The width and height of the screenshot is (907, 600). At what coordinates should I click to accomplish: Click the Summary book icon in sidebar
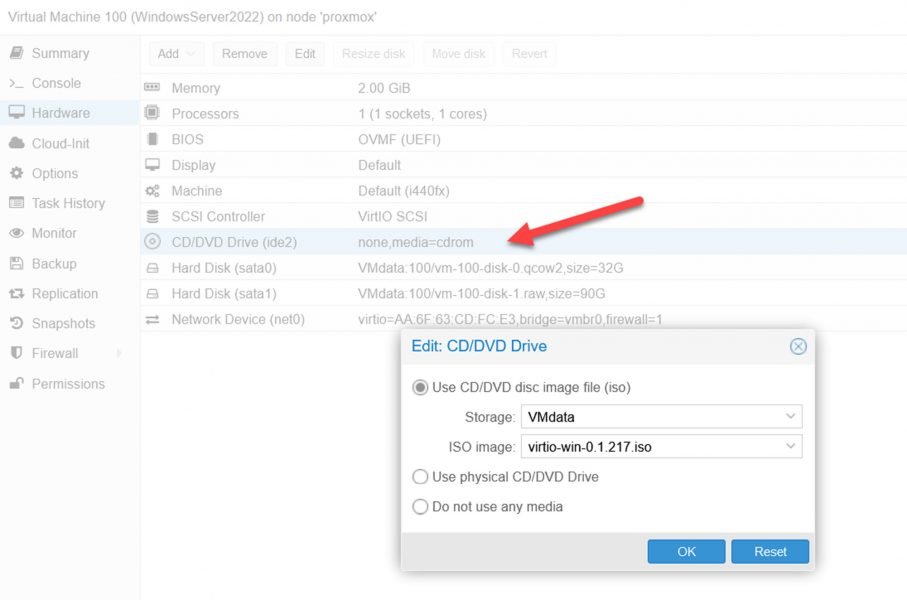pyautogui.click(x=16, y=53)
